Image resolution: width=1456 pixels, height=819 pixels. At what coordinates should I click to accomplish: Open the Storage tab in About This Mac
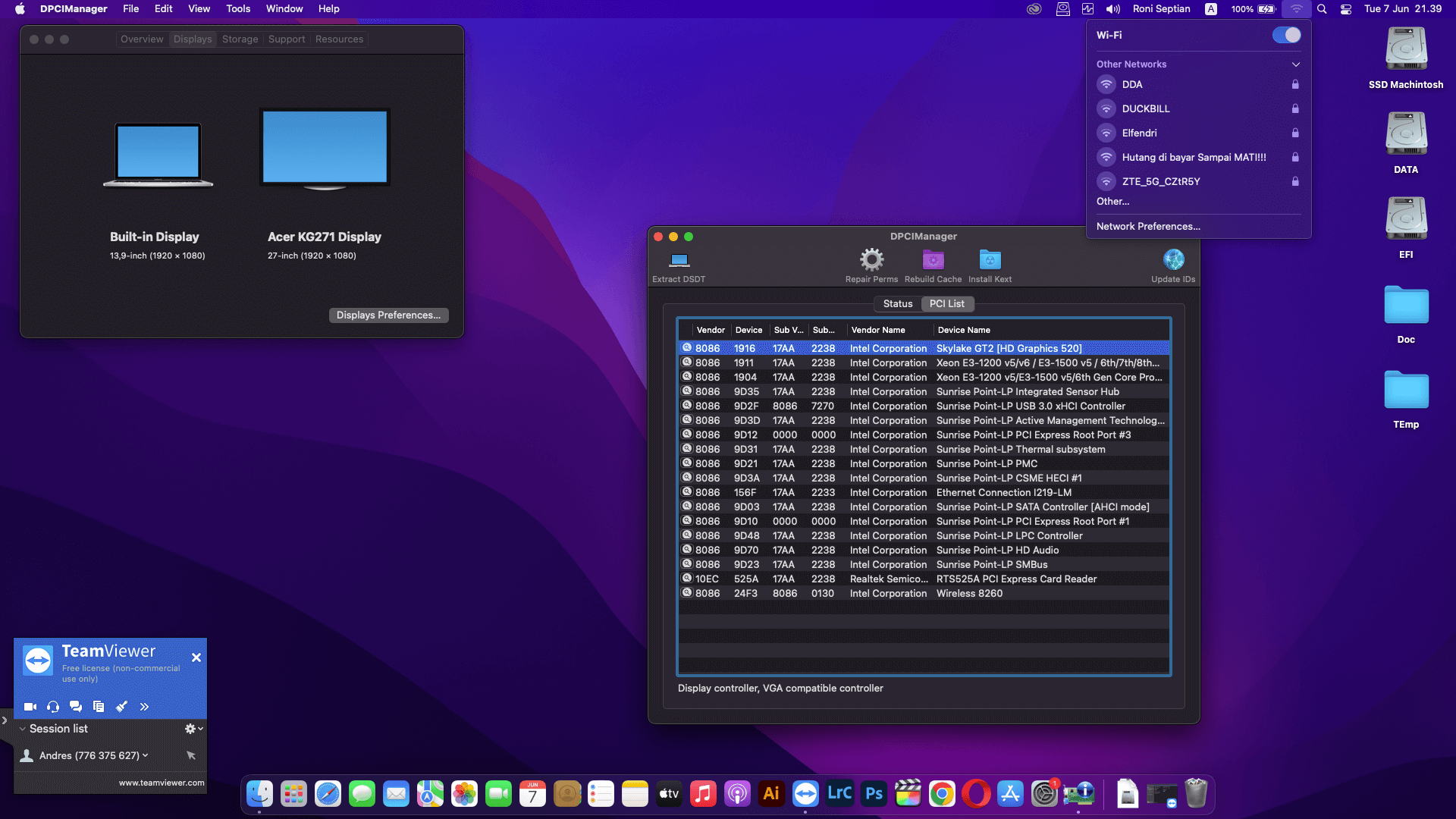(x=240, y=39)
